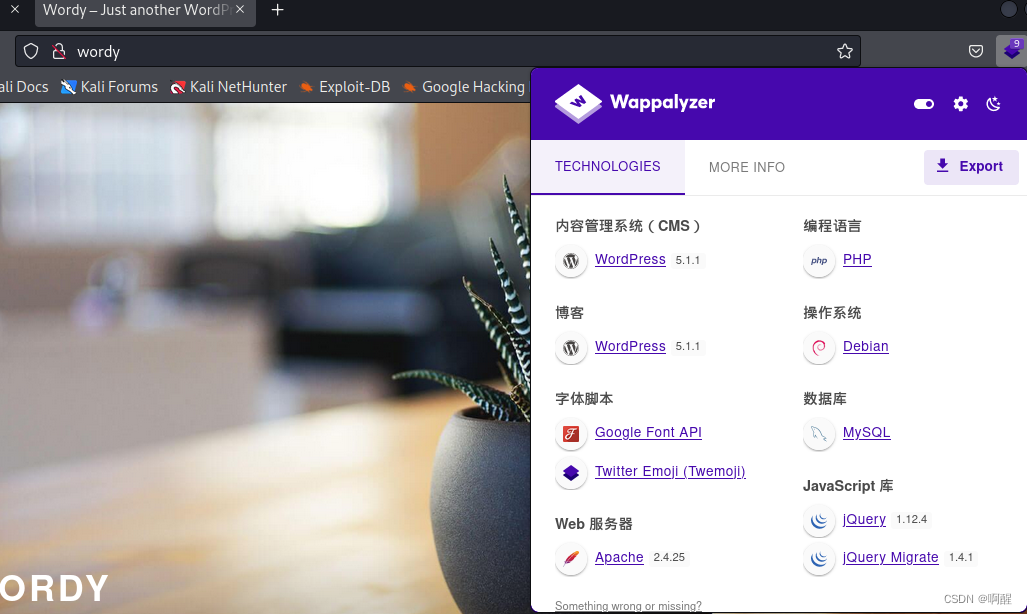Focus the address bar showing wordy
This screenshot has width=1027, height=614.
pos(438,51)
